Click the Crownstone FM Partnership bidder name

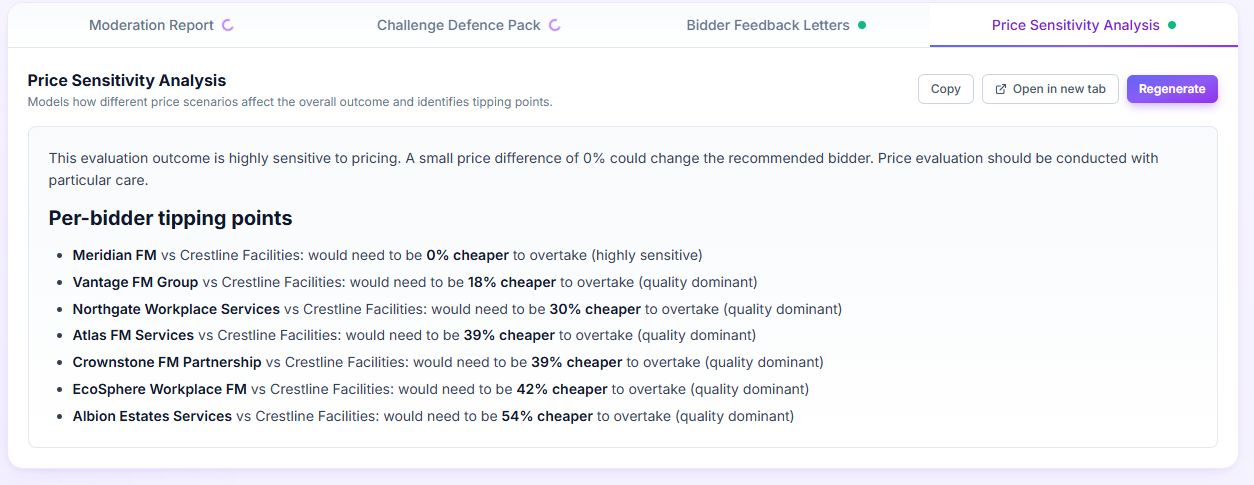pos(167,362)
